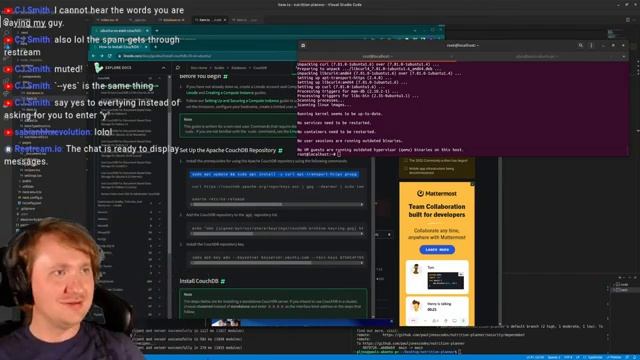Click the browser address bar URL

click(x=167, y=56)
